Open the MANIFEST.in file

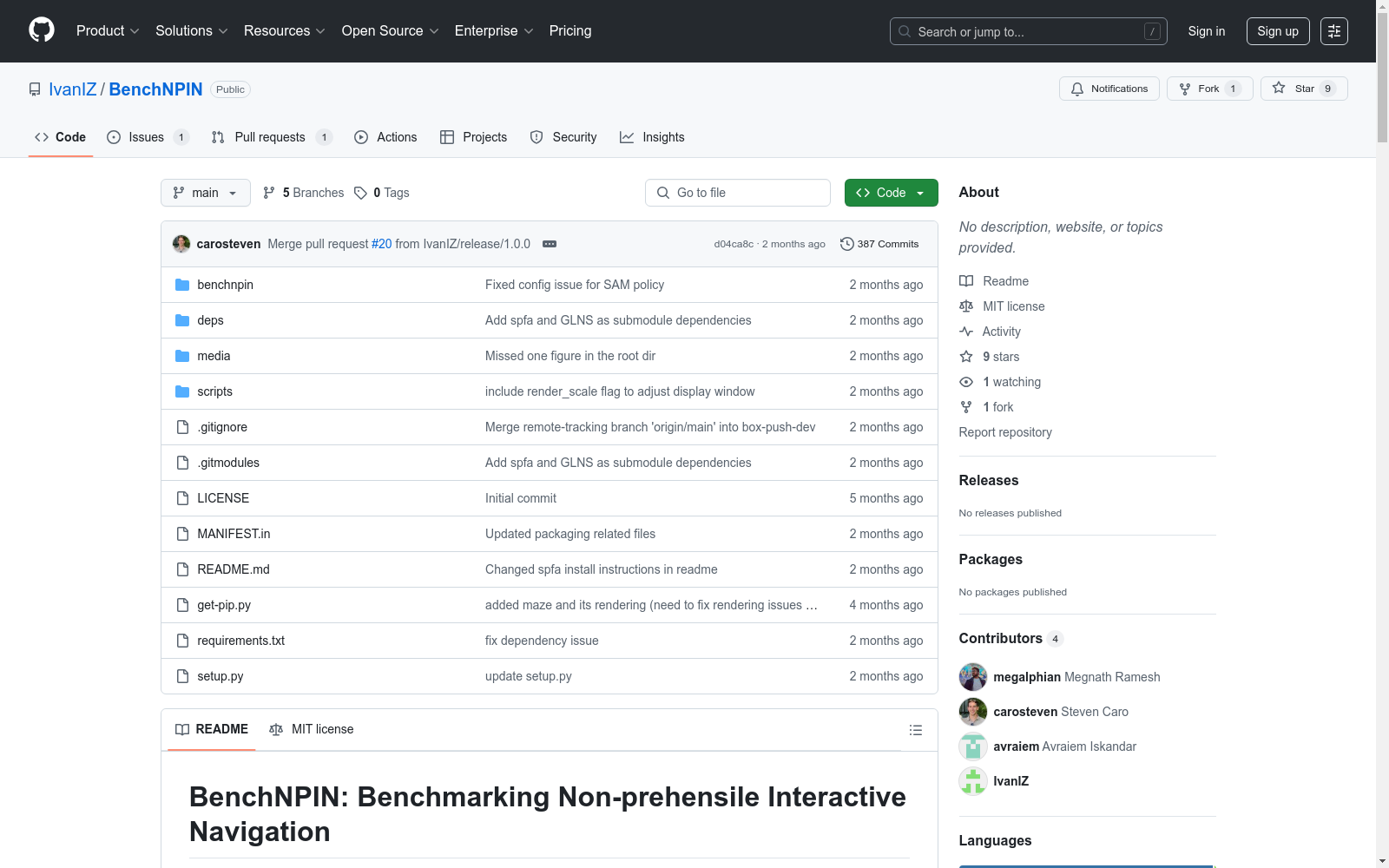pos(234,534)
